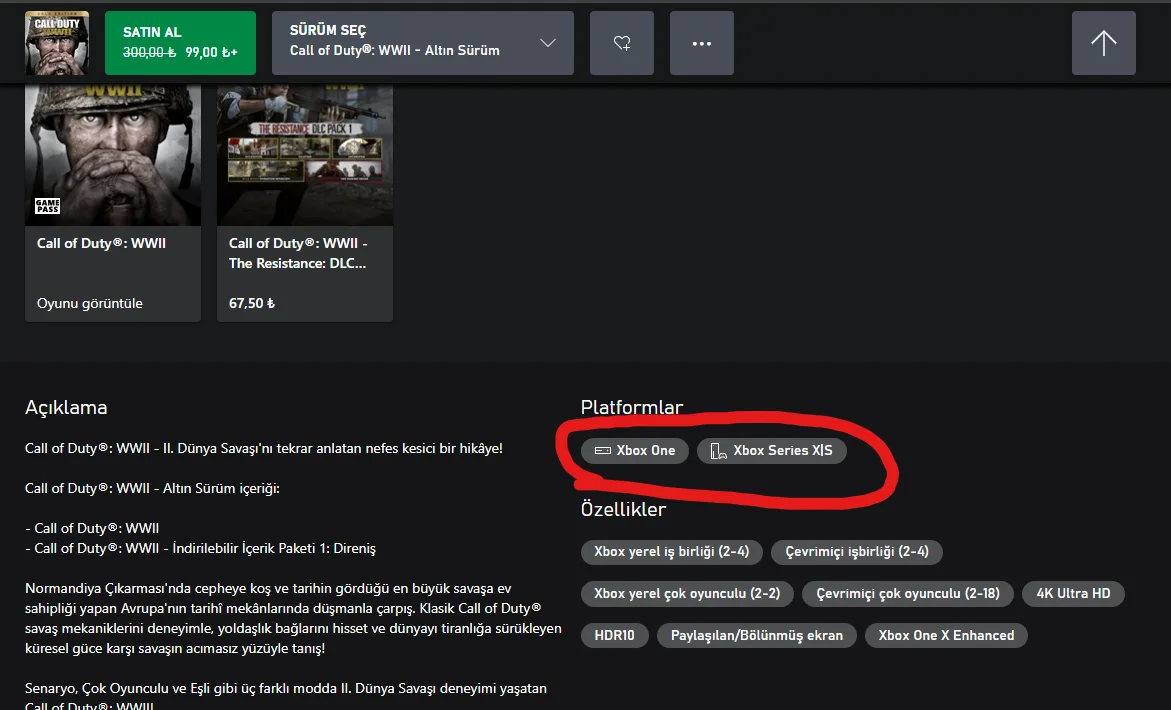Click the Xbox Series X|S console icon
The width and height of the screenshot is (1171, 710).
coord(718,450)
